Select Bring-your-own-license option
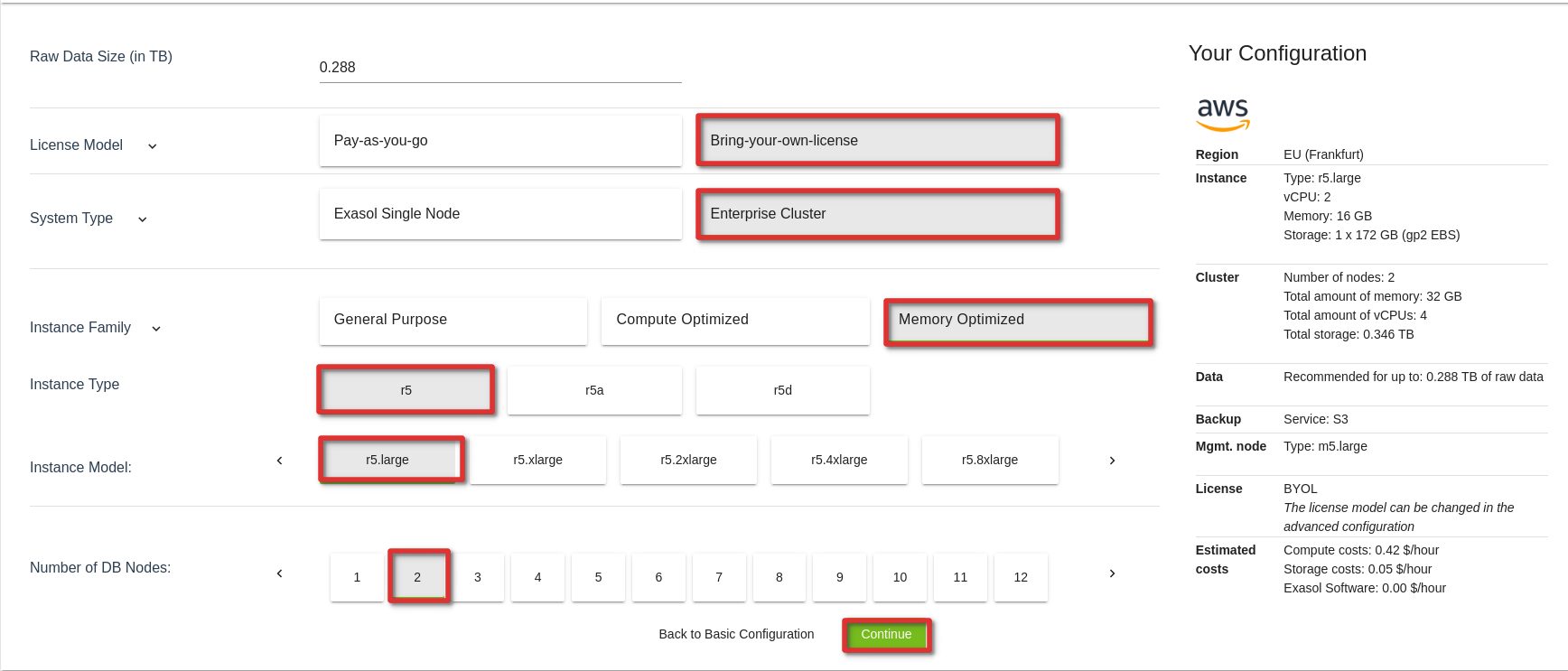This screenshot has height=671, width=1568. (x=877, y=141)
